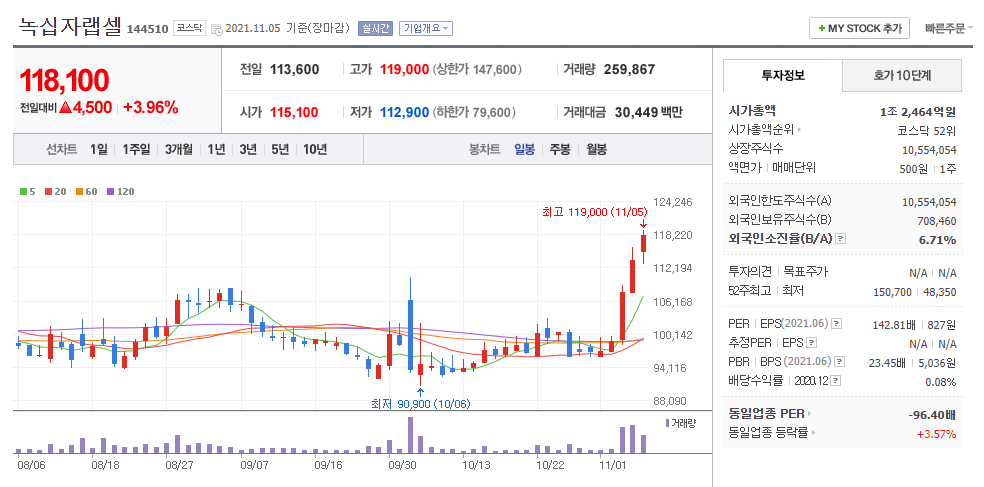Click the 60-day moving average legend marker
This screenshot has width=984, height=487.
point(79,192)
